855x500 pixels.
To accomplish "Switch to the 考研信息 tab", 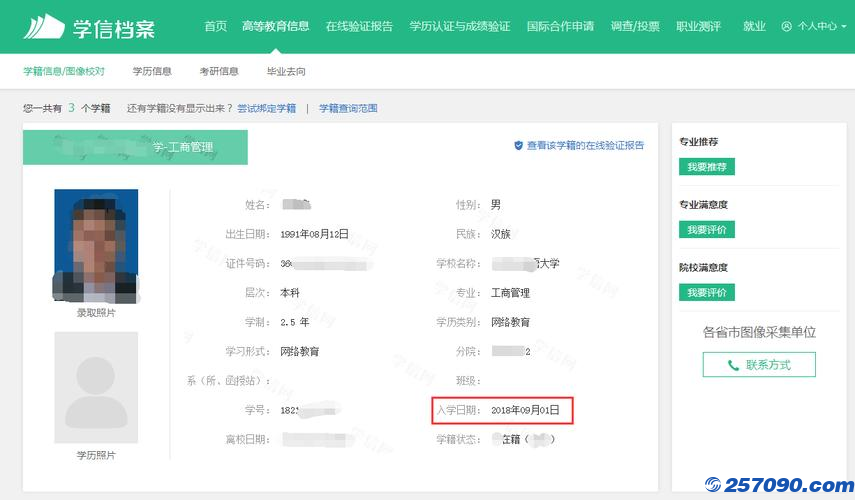I will (x=219, y=71).
